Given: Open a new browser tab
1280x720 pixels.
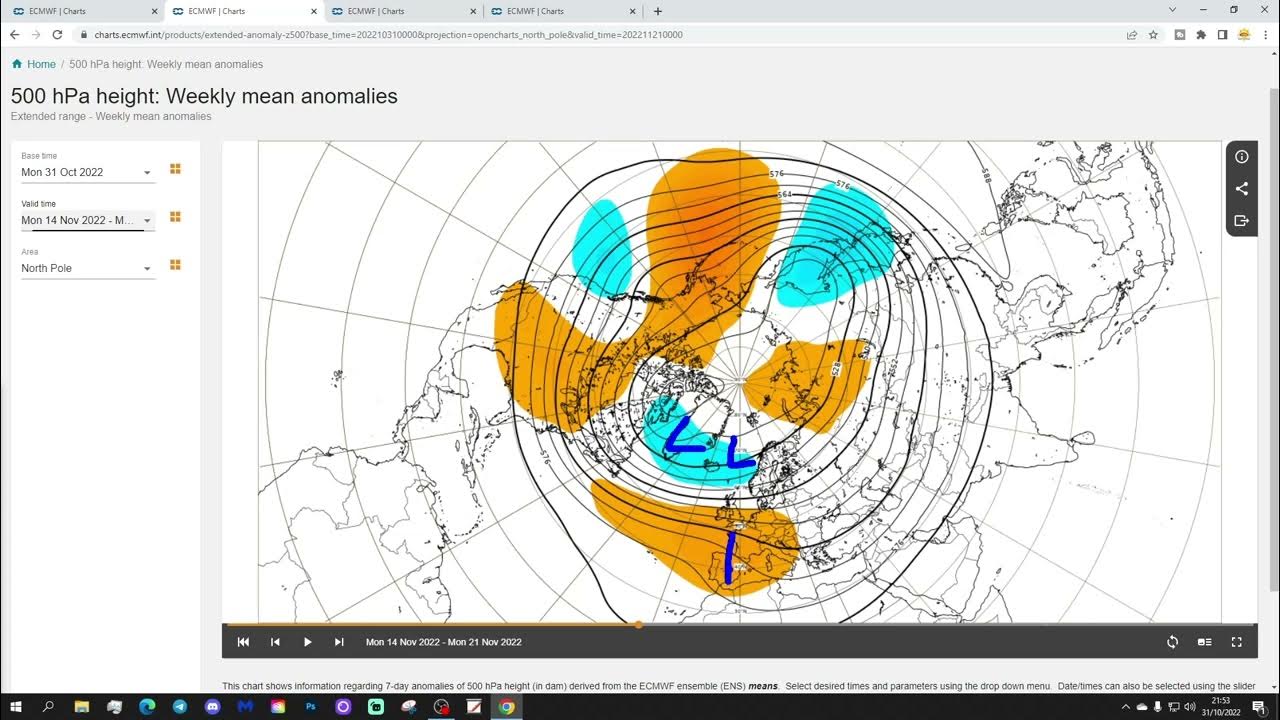Looking at the screenshot, I should [657, 11].
